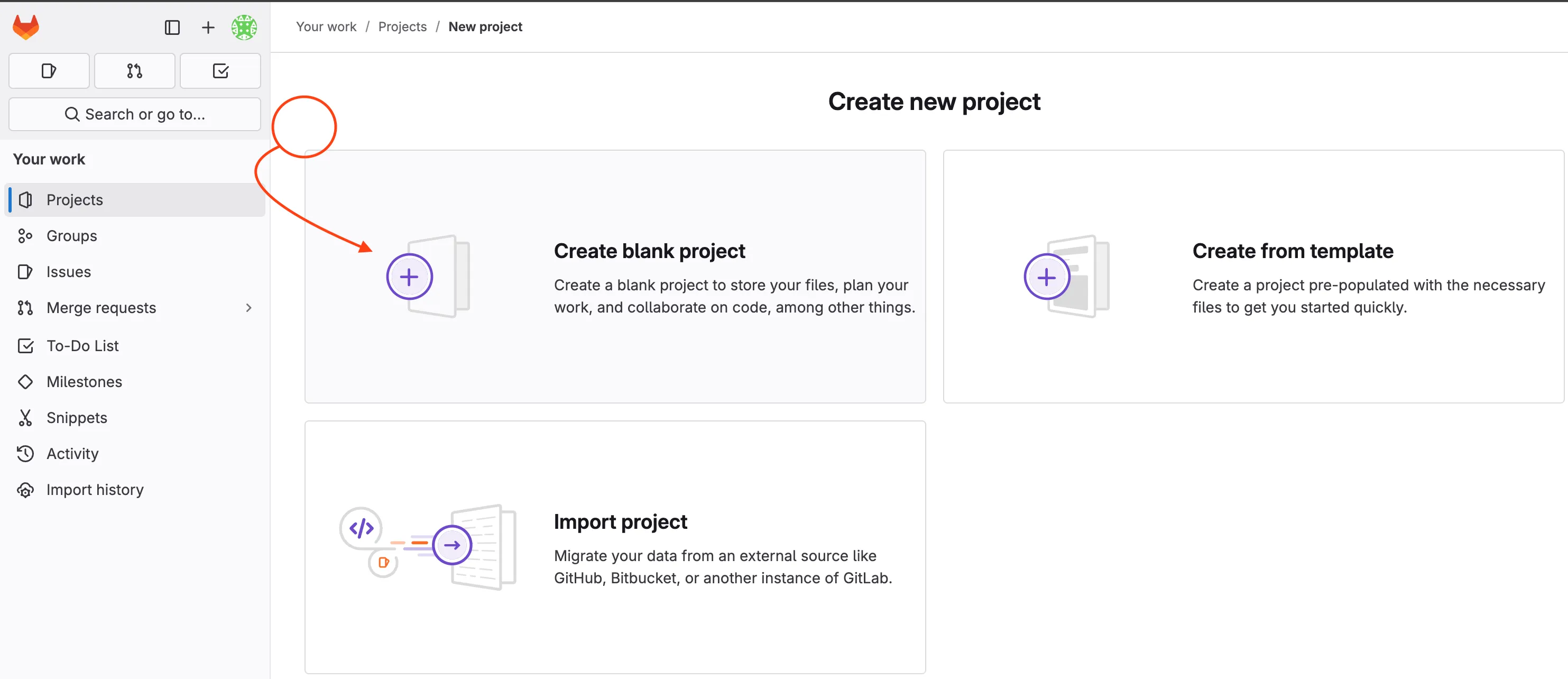This screenshot has height=679, width=1568.
Task: Open Import history in the sidebar
Action: (x=95, y=489)
